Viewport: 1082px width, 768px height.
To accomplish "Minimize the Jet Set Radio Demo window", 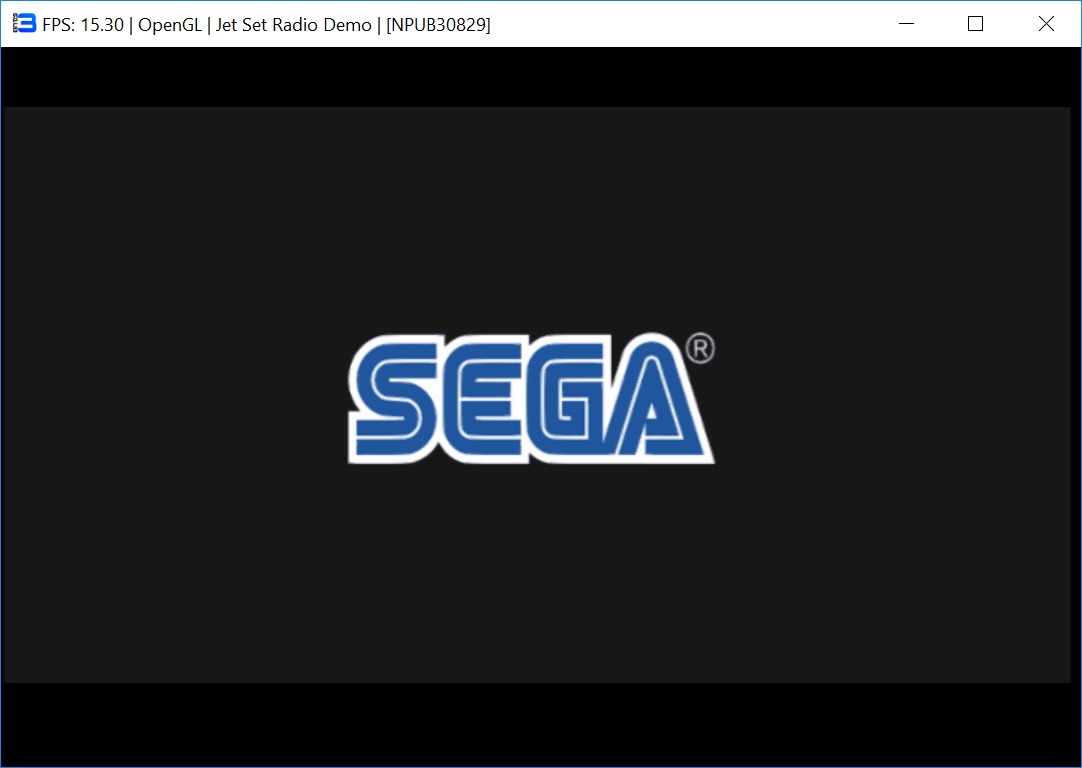I will pos(907,24).
